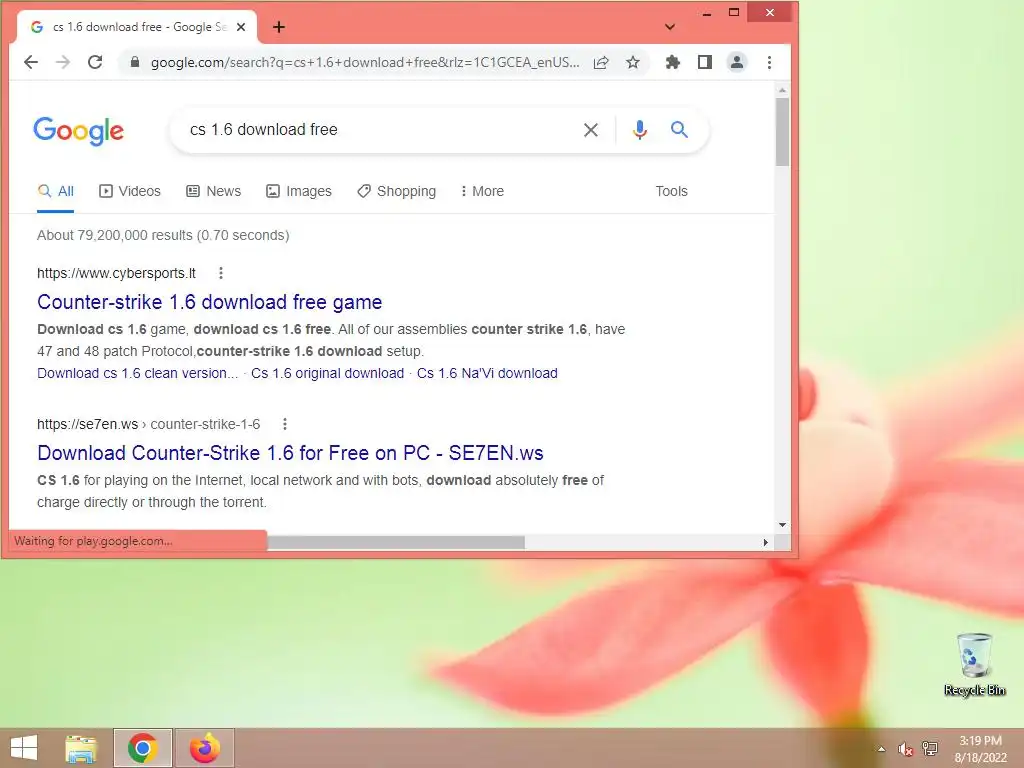Open a new tab with the plus button
Screen dimensions: 1024x768
(279, 27)
